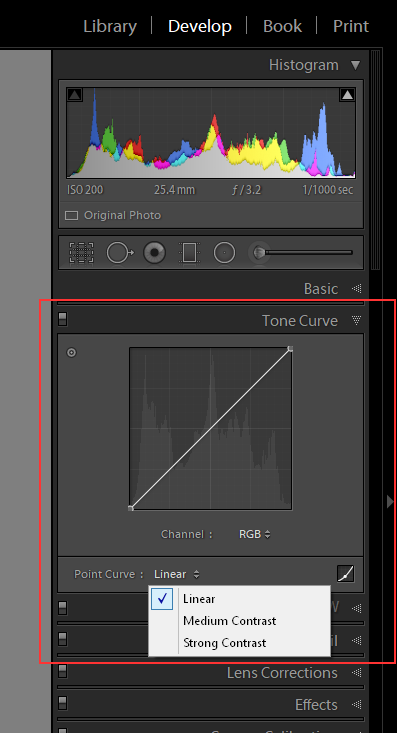Viewport: 397px width, 733px height.
Task: Select the Graduated Filter tool
Action: click(x=189, y=253)
